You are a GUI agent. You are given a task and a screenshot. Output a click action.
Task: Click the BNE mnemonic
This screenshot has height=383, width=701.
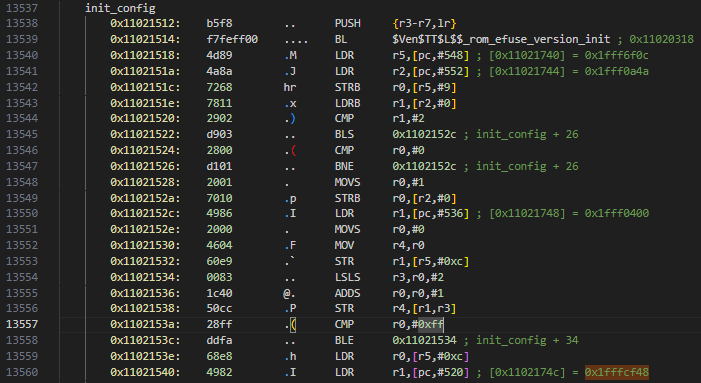[344, 166]
